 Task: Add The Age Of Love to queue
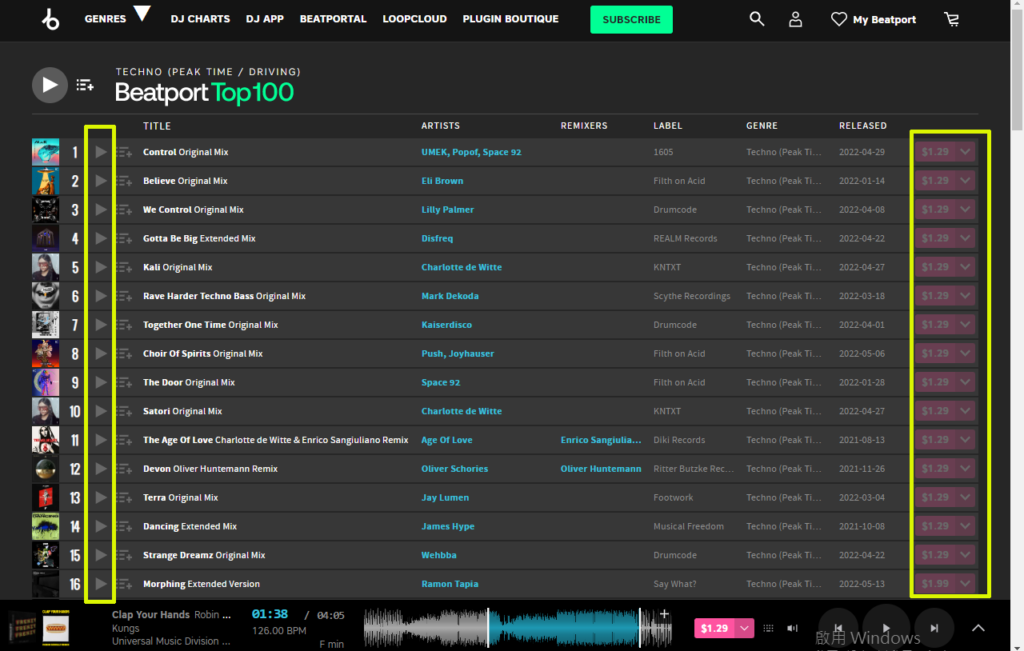pyautogui.click(x=124, y=440)
